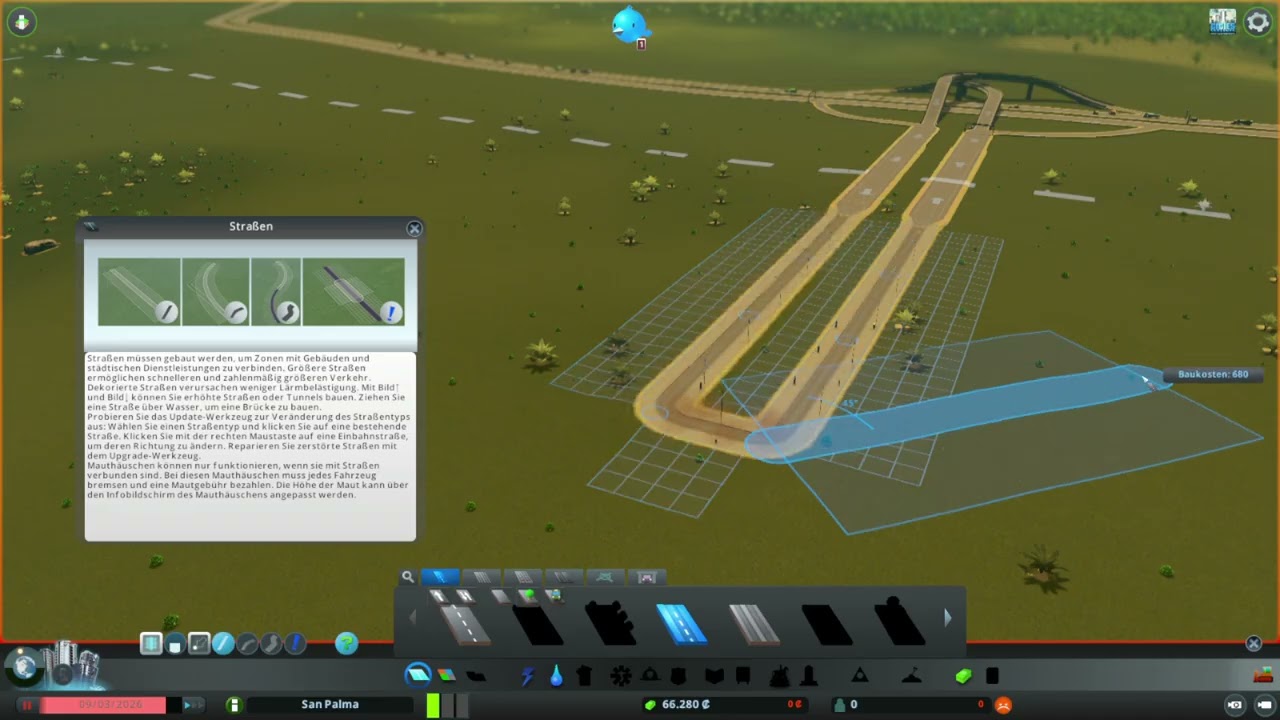Image resolution: width=1280 pixels, height=720 pixels.
Task: Switch to the Small Roads tab
Action: (x=440, y=577)
